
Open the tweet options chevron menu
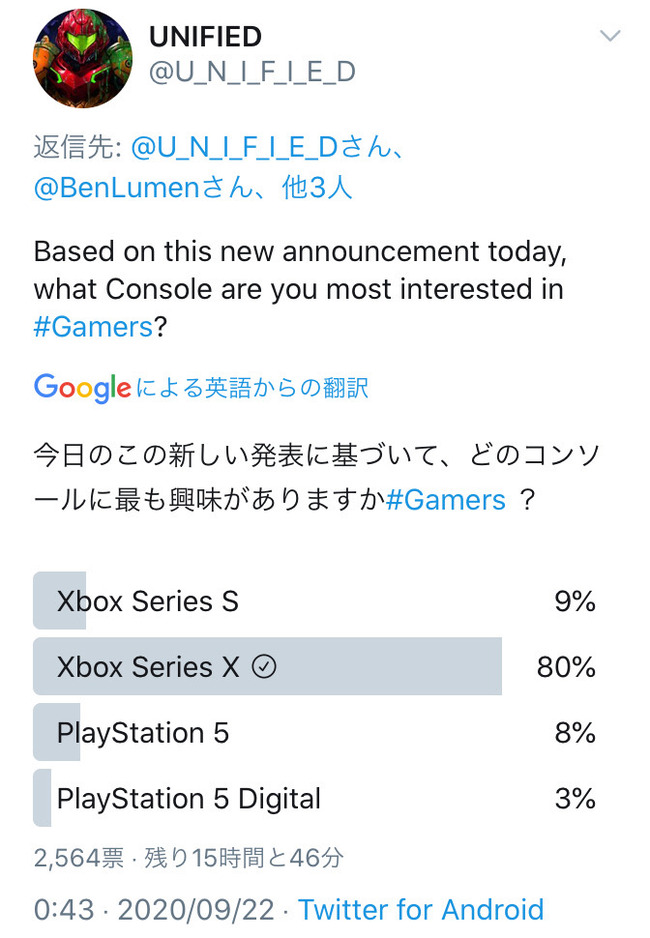tap(609, 37)
